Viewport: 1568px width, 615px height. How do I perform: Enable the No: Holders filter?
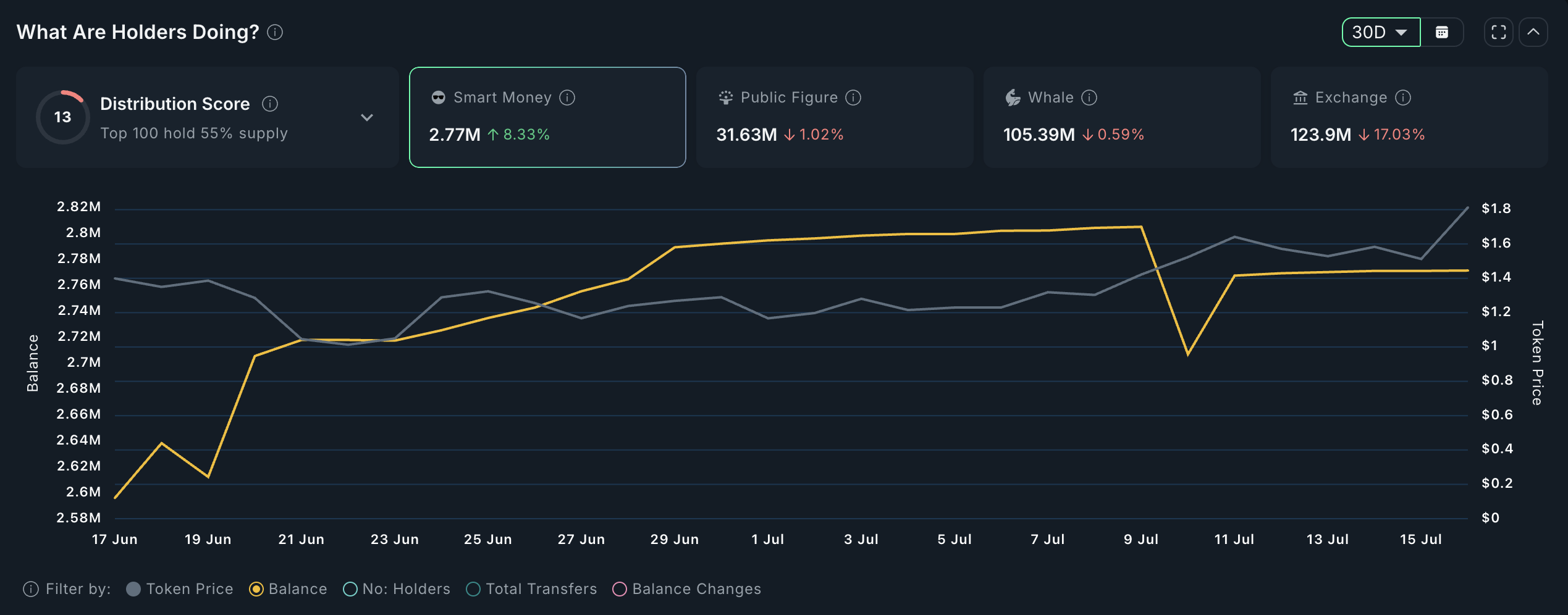(x=350, y=589)
